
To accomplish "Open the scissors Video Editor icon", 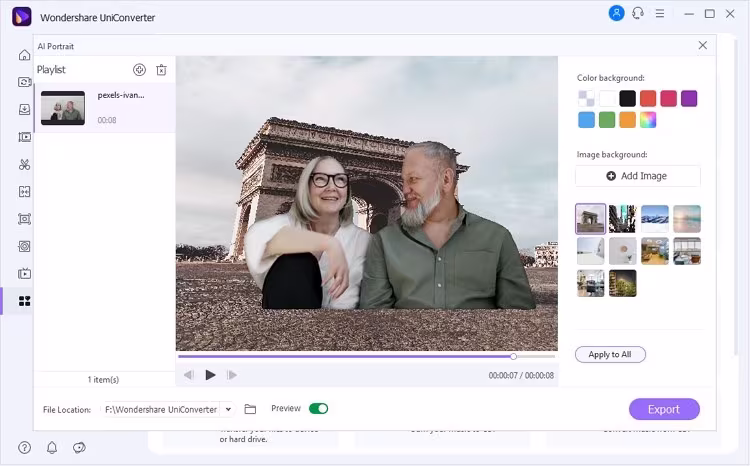I will [x=24, y=165].
